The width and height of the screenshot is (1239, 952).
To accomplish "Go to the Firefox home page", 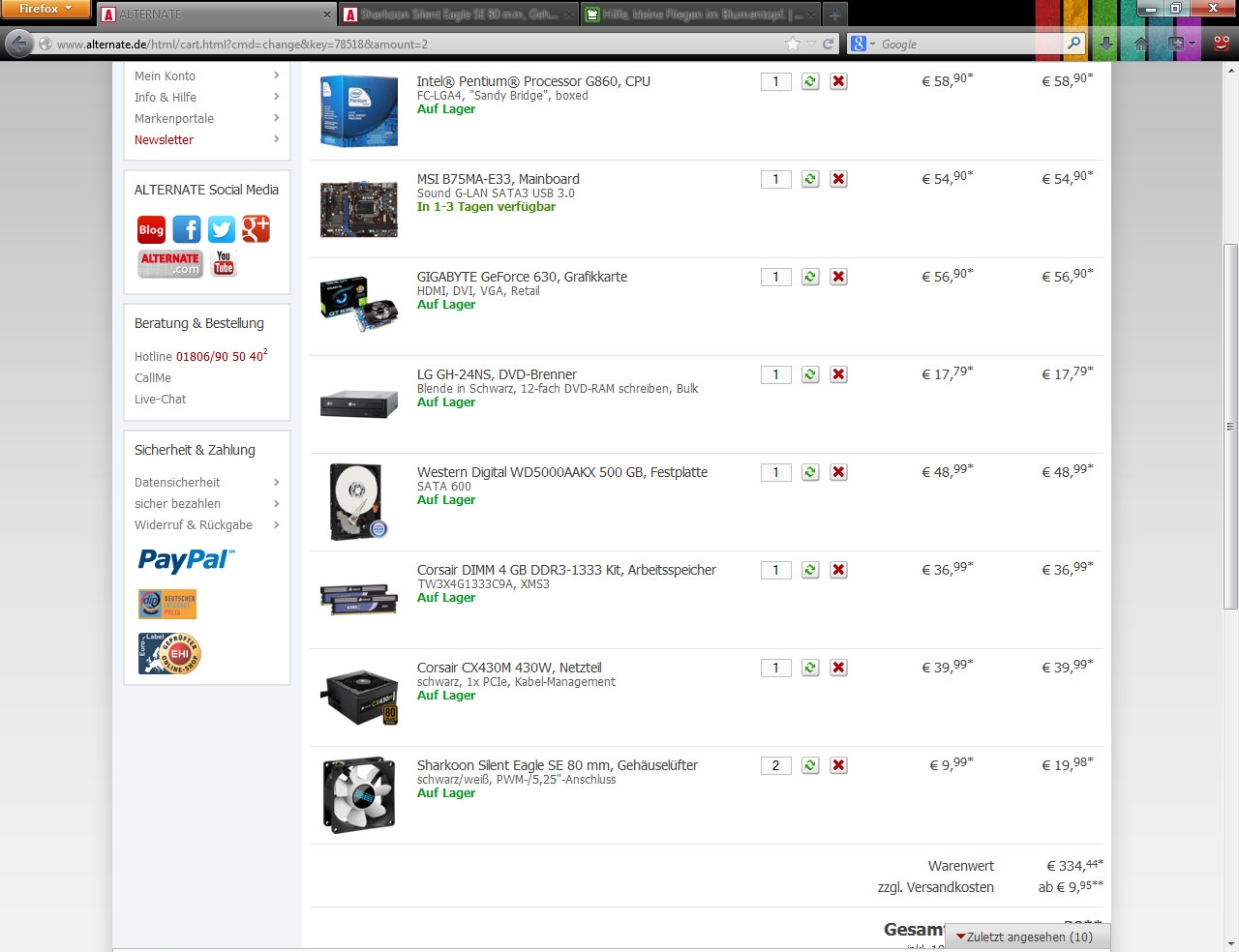I will click(x=1140, y=44).
